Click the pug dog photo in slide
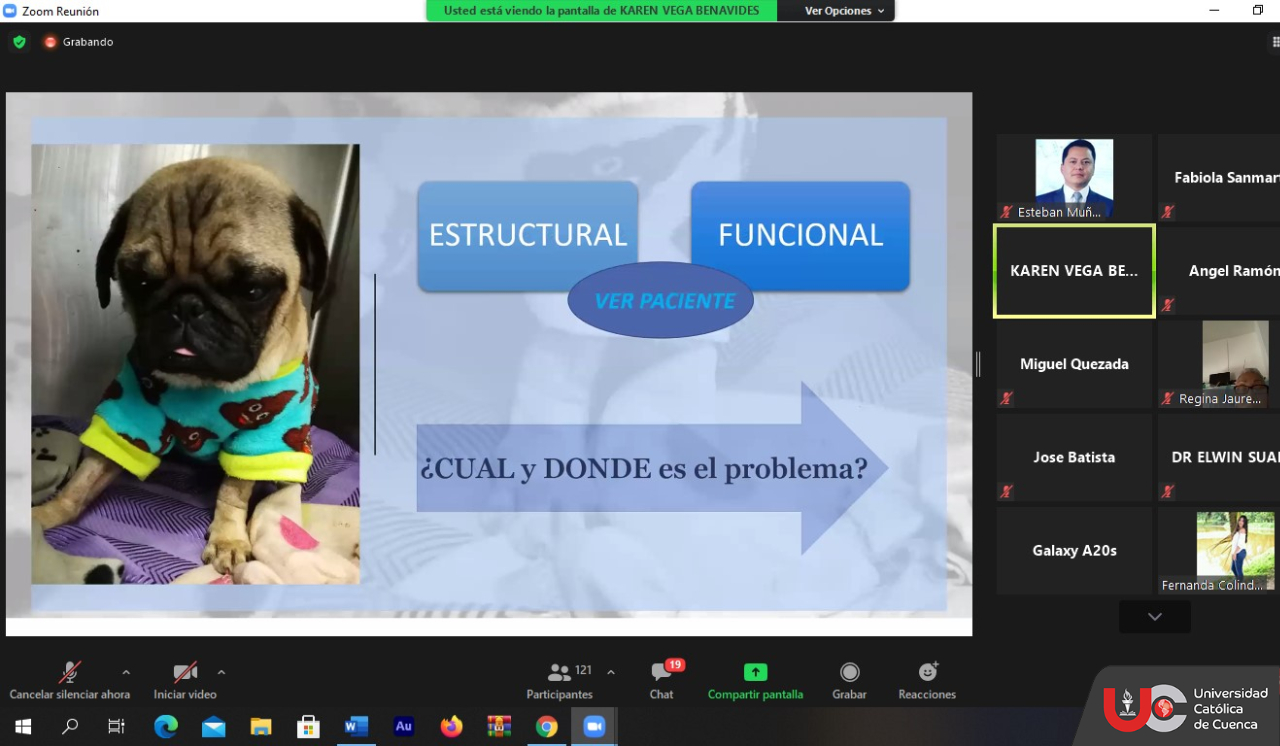This screenshot has width=1280, height=746. click(x=195, y=364)
